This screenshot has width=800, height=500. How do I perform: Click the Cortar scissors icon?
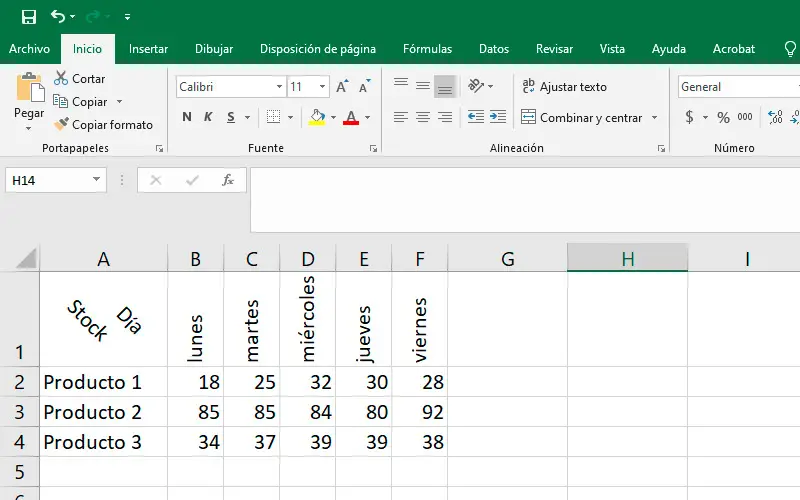[x=61, y=78]
